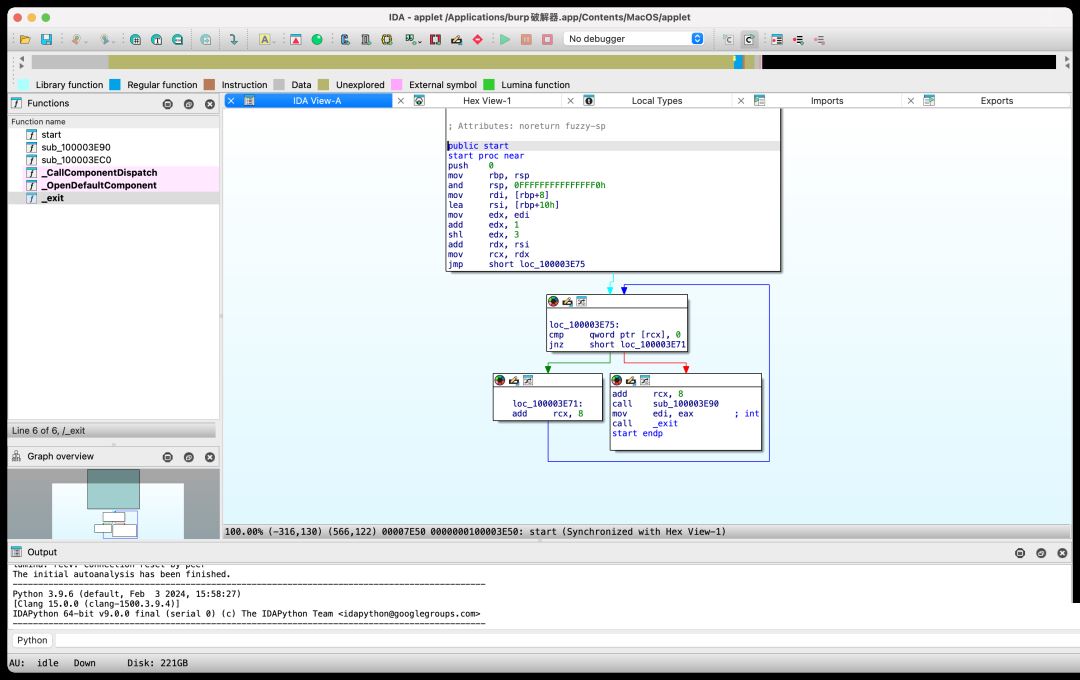Select start in the Functions list
This screenshot has height=680, width=1080.
pyautogui.click(x=114, y=134)
